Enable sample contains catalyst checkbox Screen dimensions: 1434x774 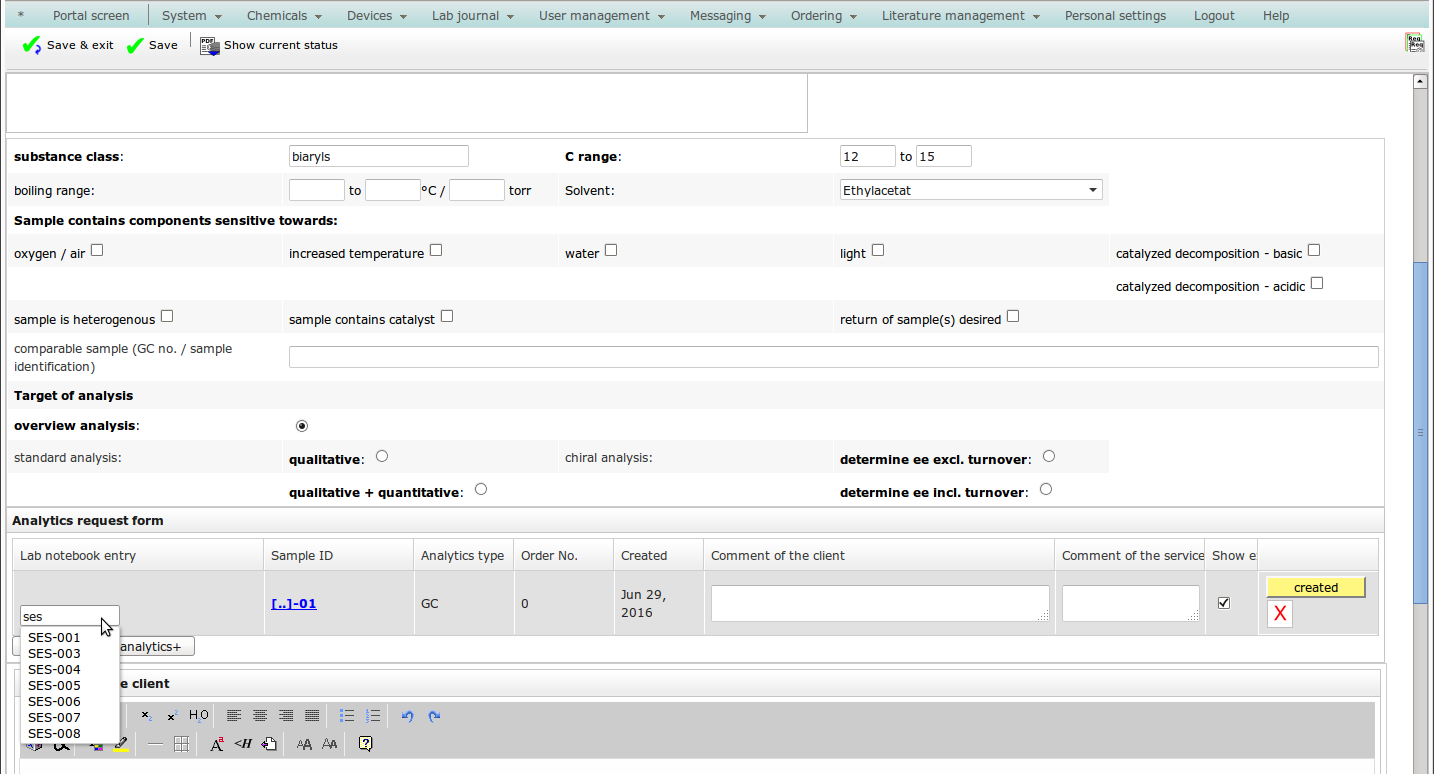(447, 316)
